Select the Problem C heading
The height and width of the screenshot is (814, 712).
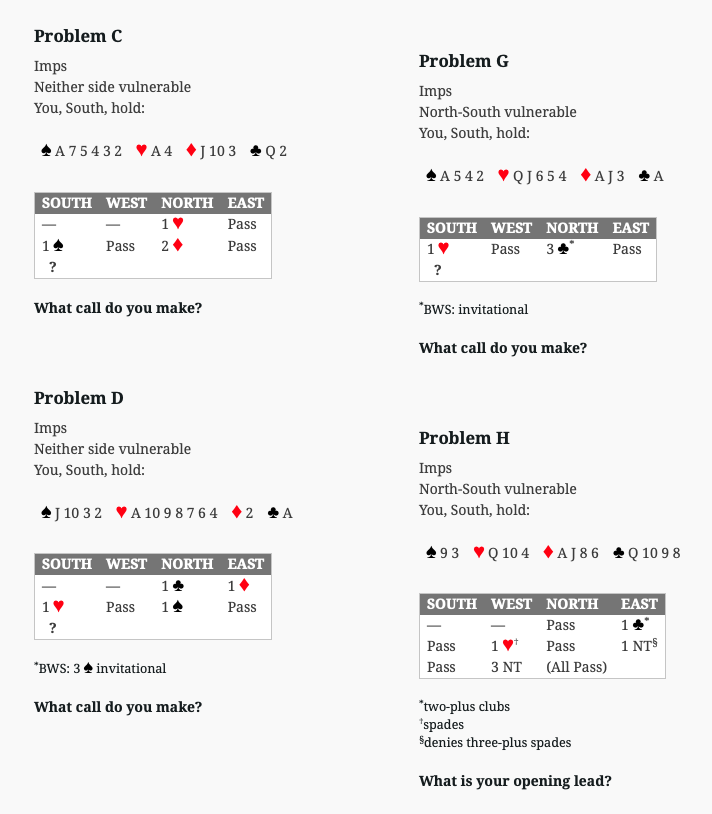[78, 36]
